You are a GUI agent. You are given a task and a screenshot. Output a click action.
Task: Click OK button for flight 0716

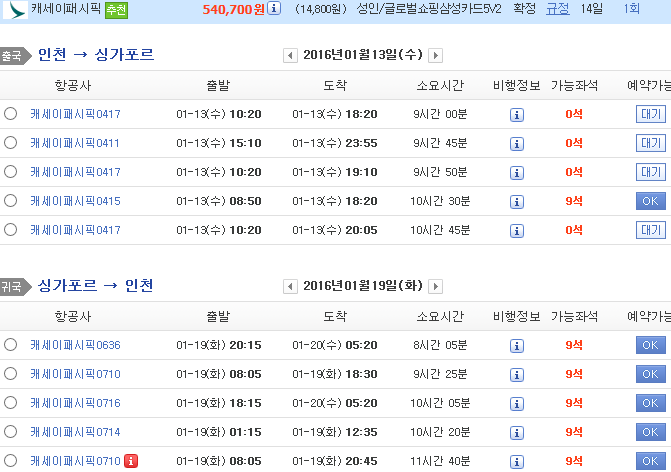[650, 403]
